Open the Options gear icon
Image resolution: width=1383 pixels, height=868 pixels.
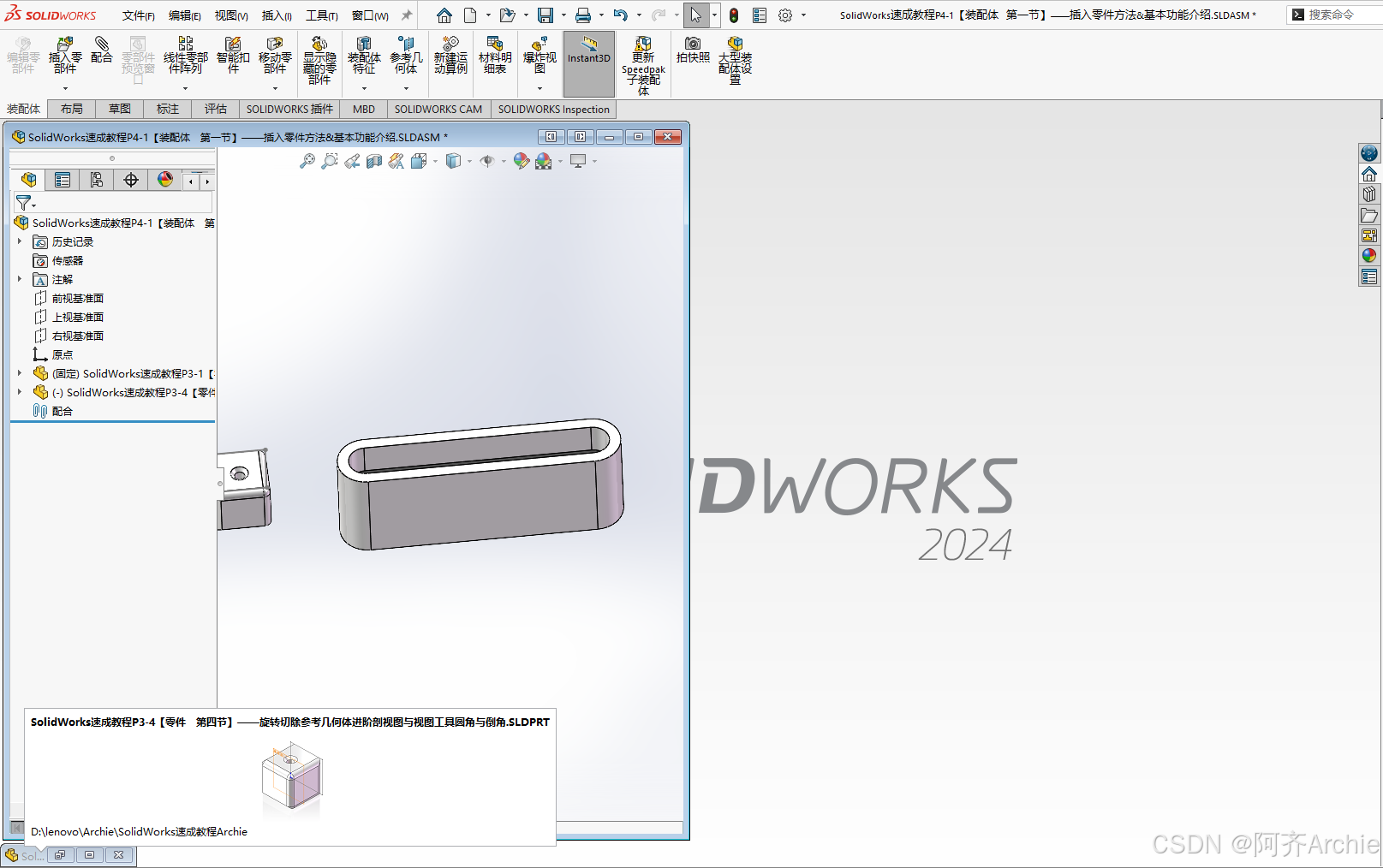[785, 15]
